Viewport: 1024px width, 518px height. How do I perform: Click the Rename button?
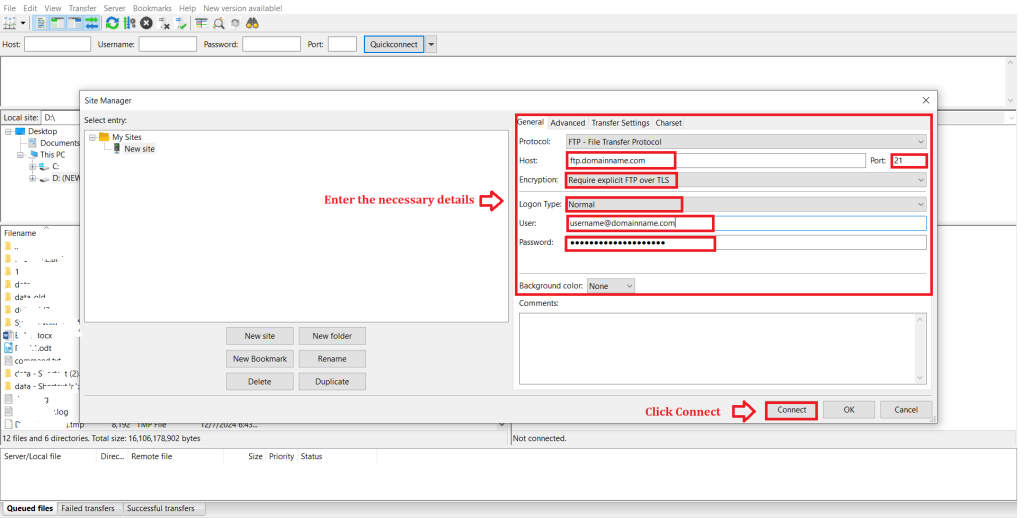(332, 359)
